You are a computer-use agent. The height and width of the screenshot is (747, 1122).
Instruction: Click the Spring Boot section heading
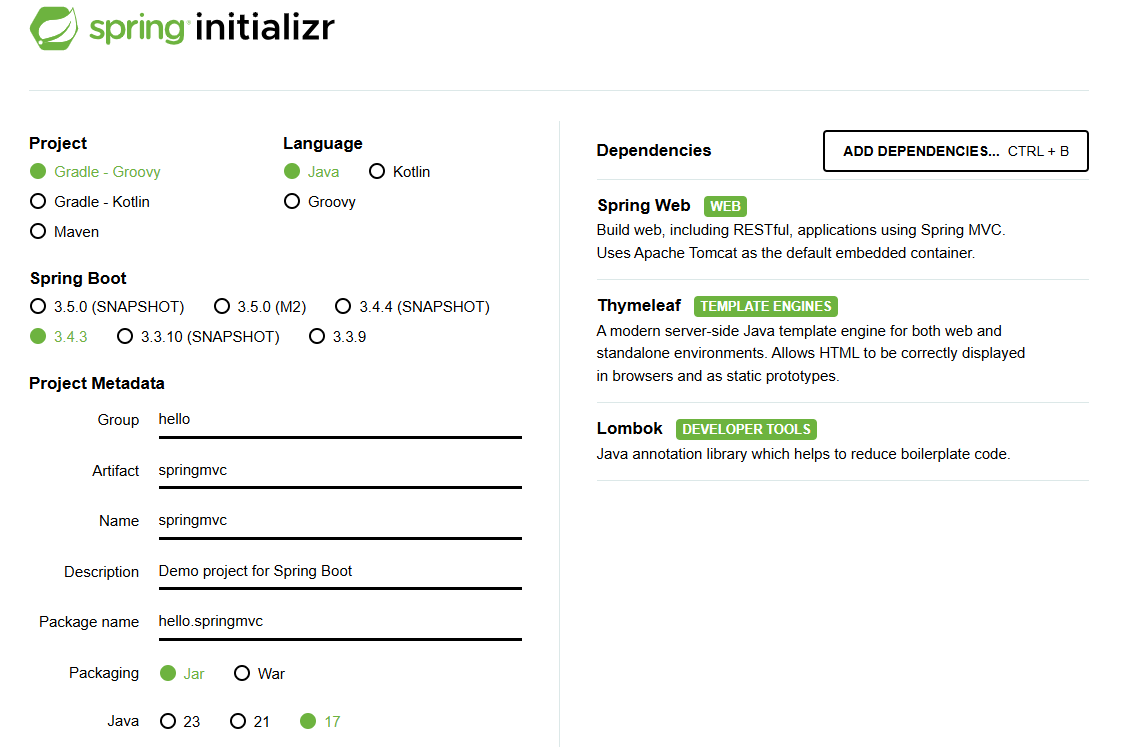coord(78,278)
